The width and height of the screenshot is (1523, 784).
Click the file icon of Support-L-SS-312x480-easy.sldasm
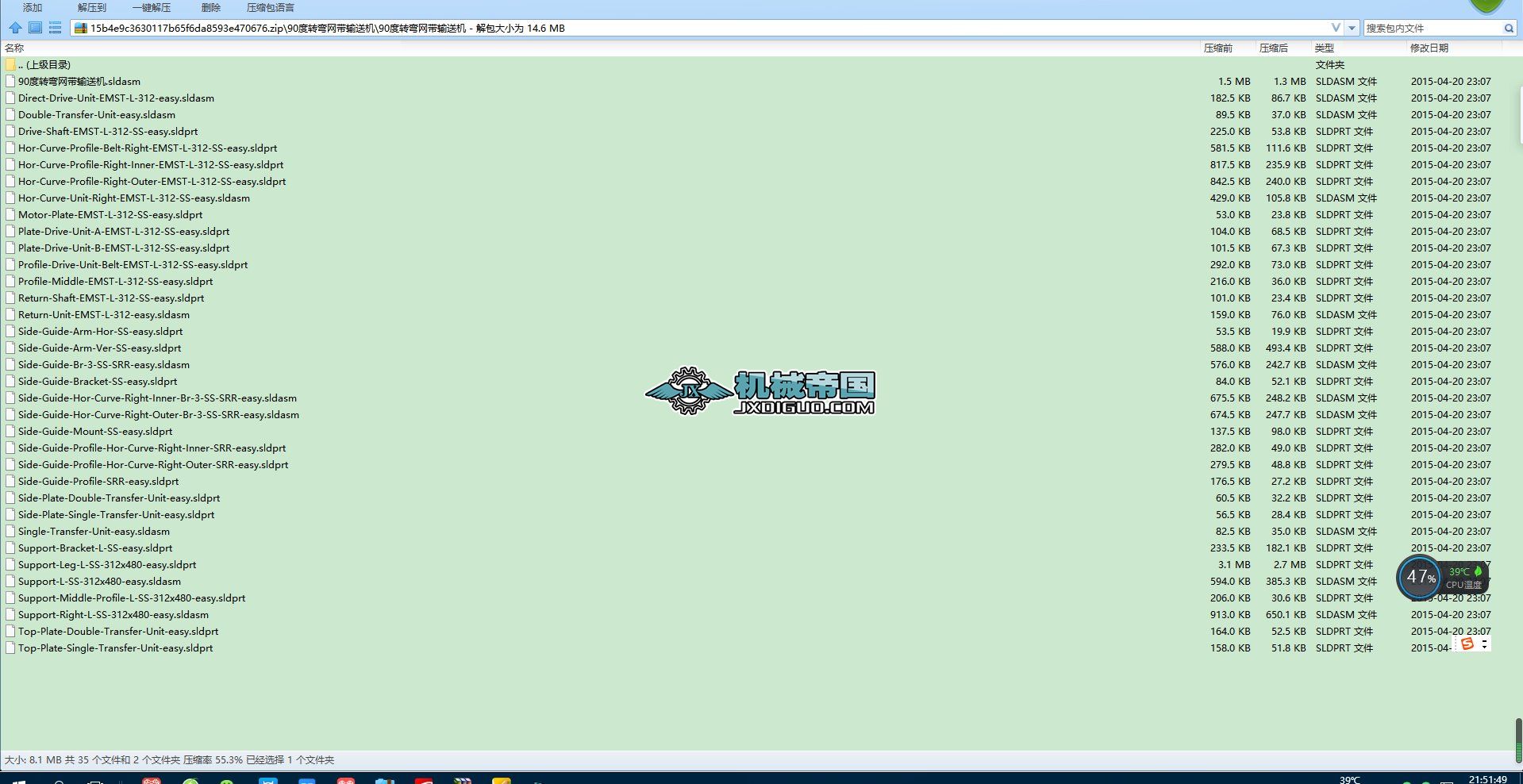pyautogui.click(x=10, y=582)
